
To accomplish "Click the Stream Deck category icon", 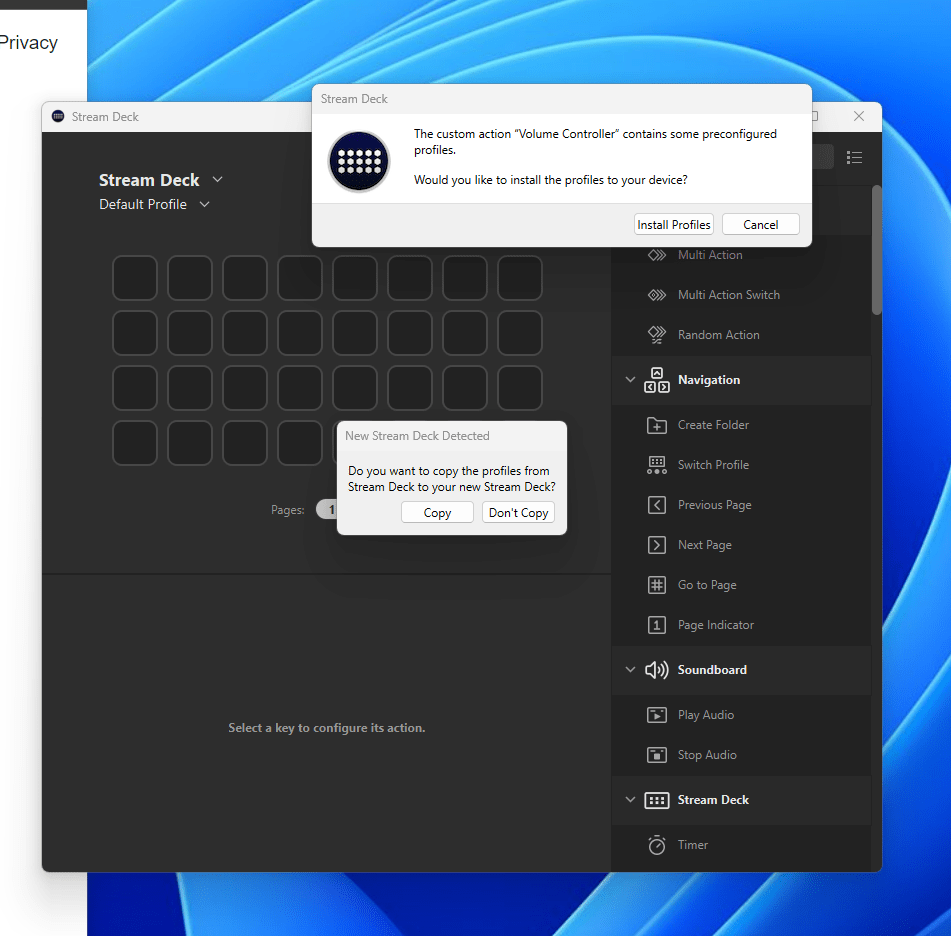I will [x=657, y=800].
